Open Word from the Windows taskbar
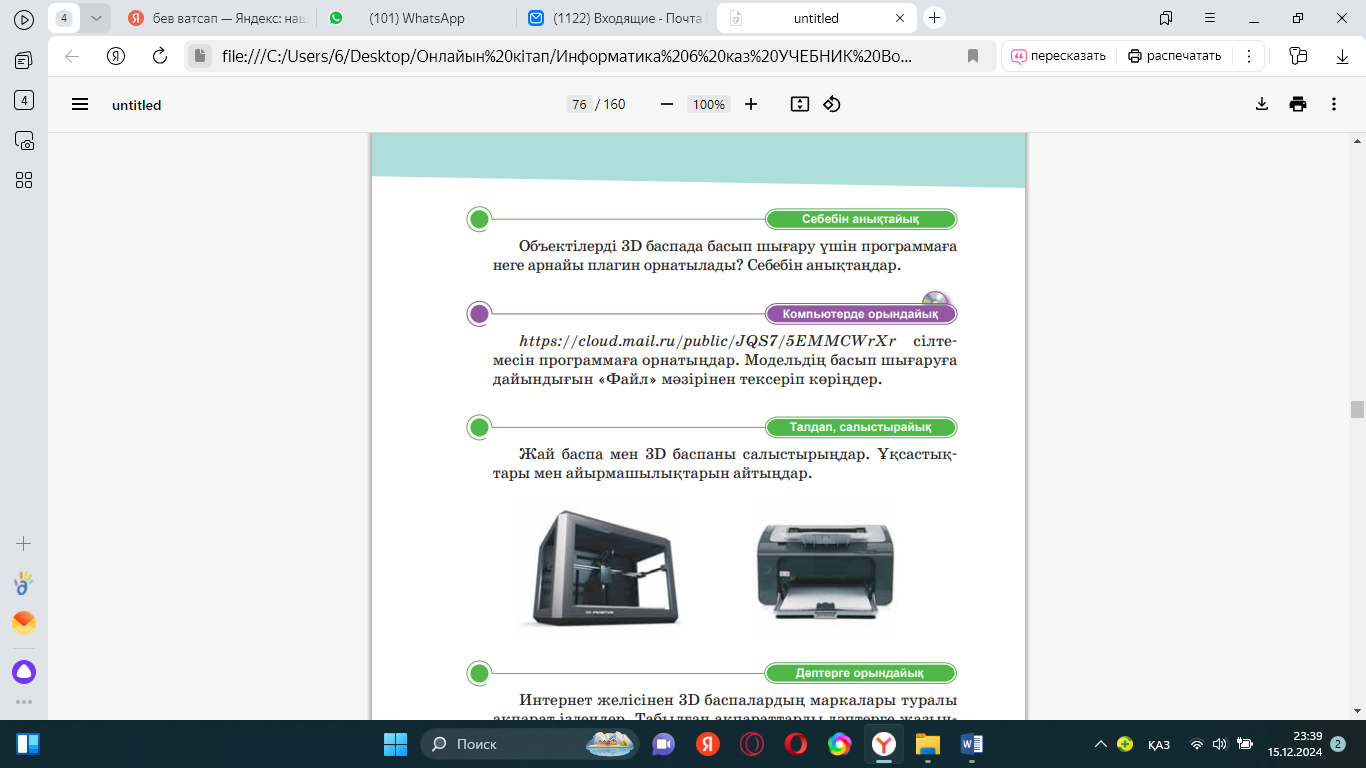1366x768 pixels. click(x=971, y=744)
